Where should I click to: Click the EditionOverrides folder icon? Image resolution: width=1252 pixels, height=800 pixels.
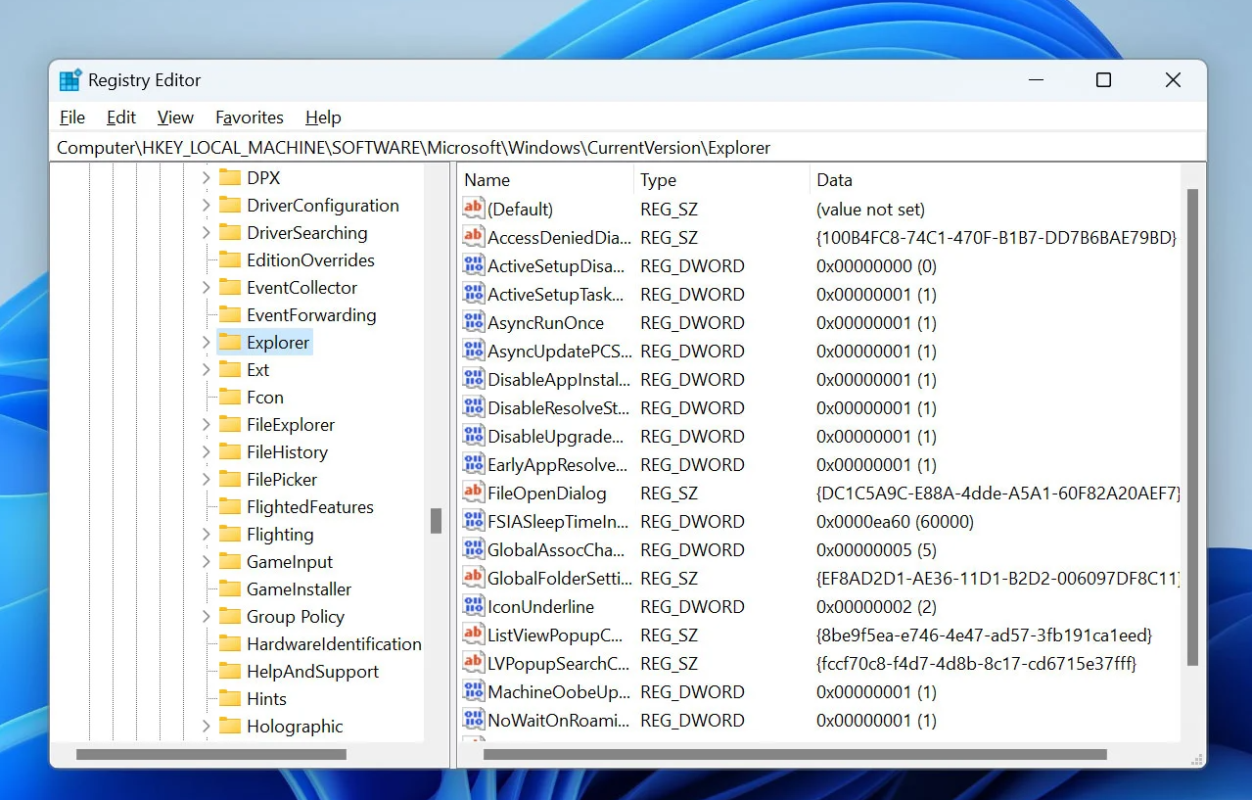[230, 260]
